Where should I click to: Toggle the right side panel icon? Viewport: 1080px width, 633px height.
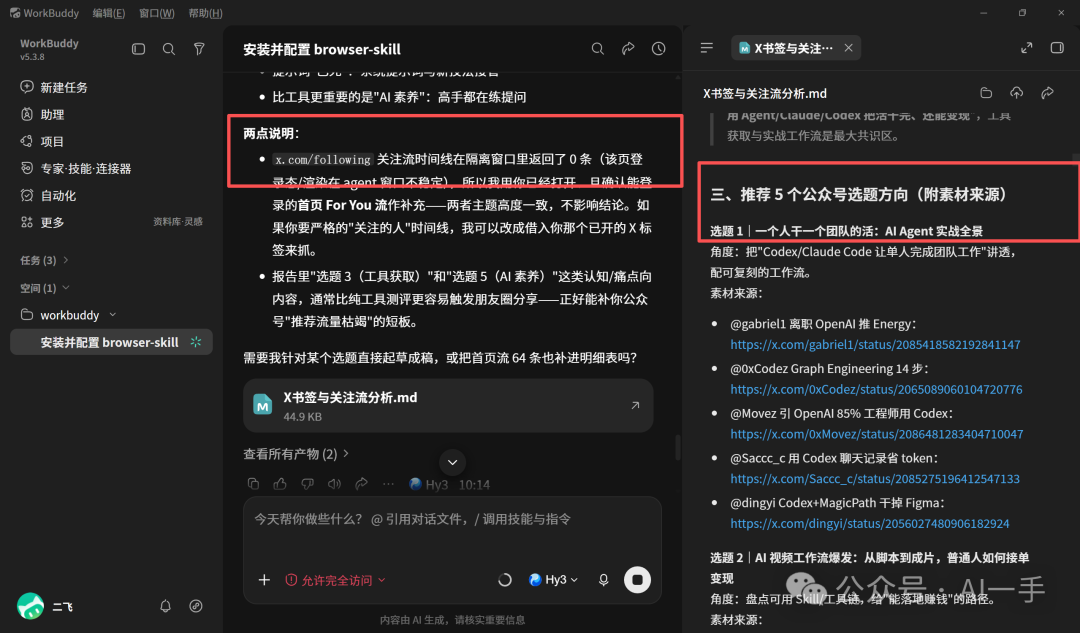click(1057, 48)
